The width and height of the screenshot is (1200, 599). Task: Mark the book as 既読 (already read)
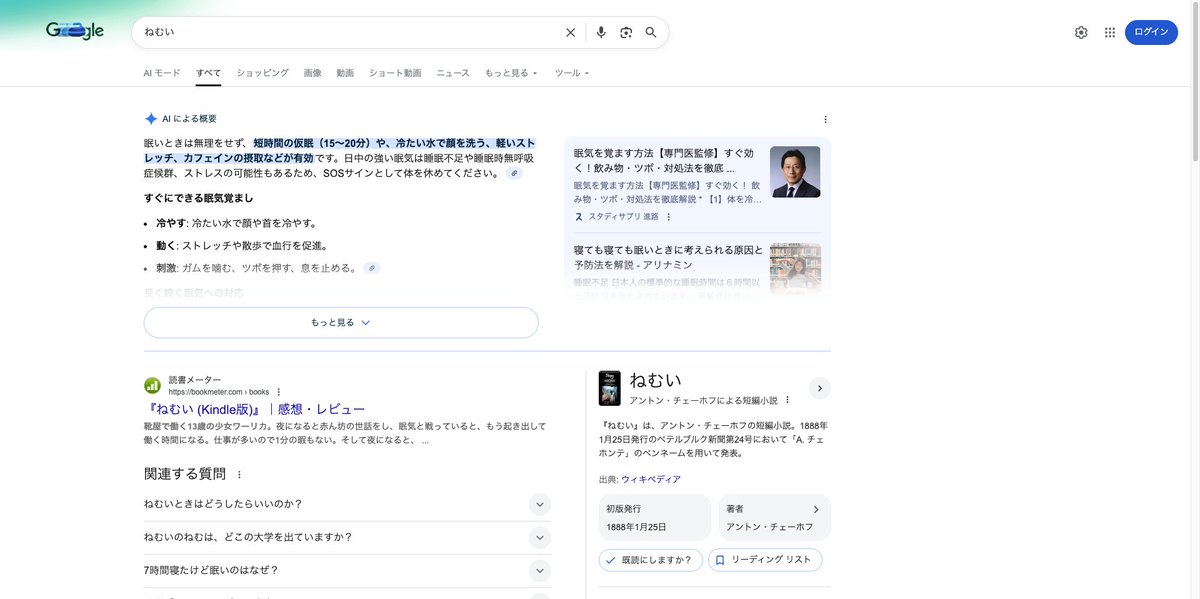tap(650, 560)
